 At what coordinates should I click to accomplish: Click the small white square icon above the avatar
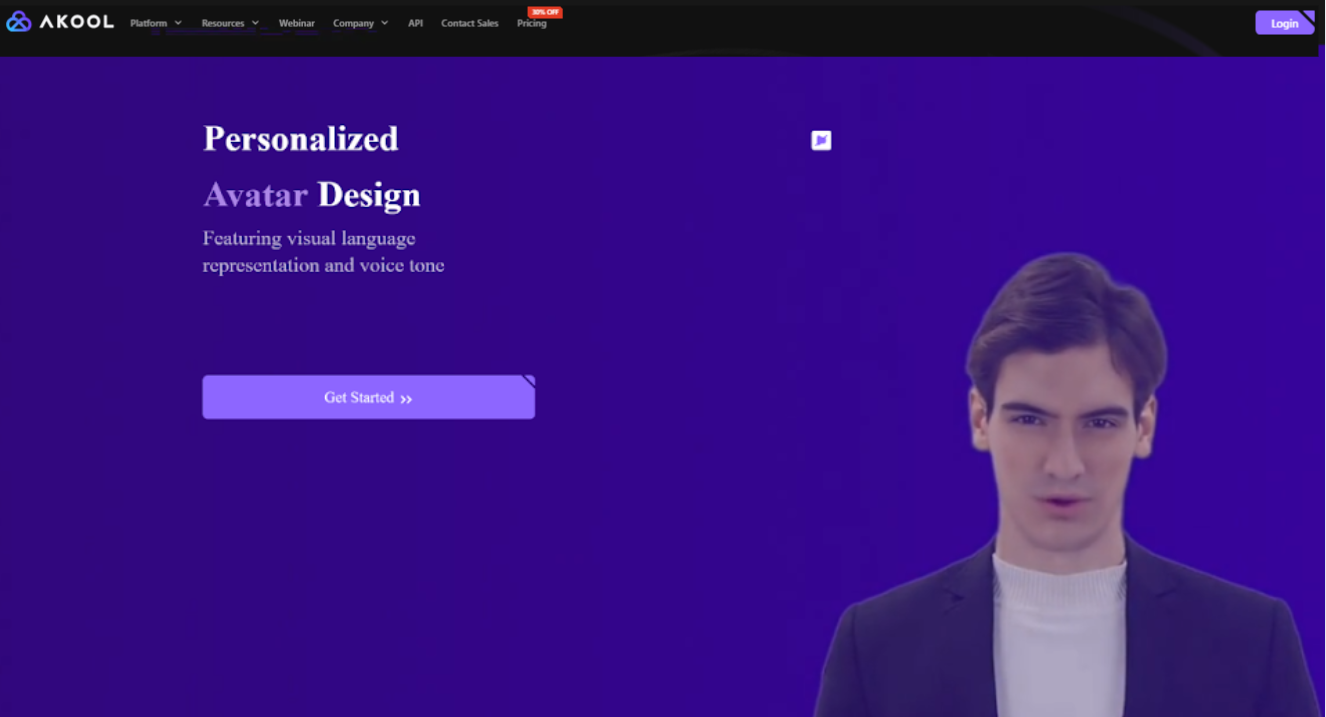(821, 140)
